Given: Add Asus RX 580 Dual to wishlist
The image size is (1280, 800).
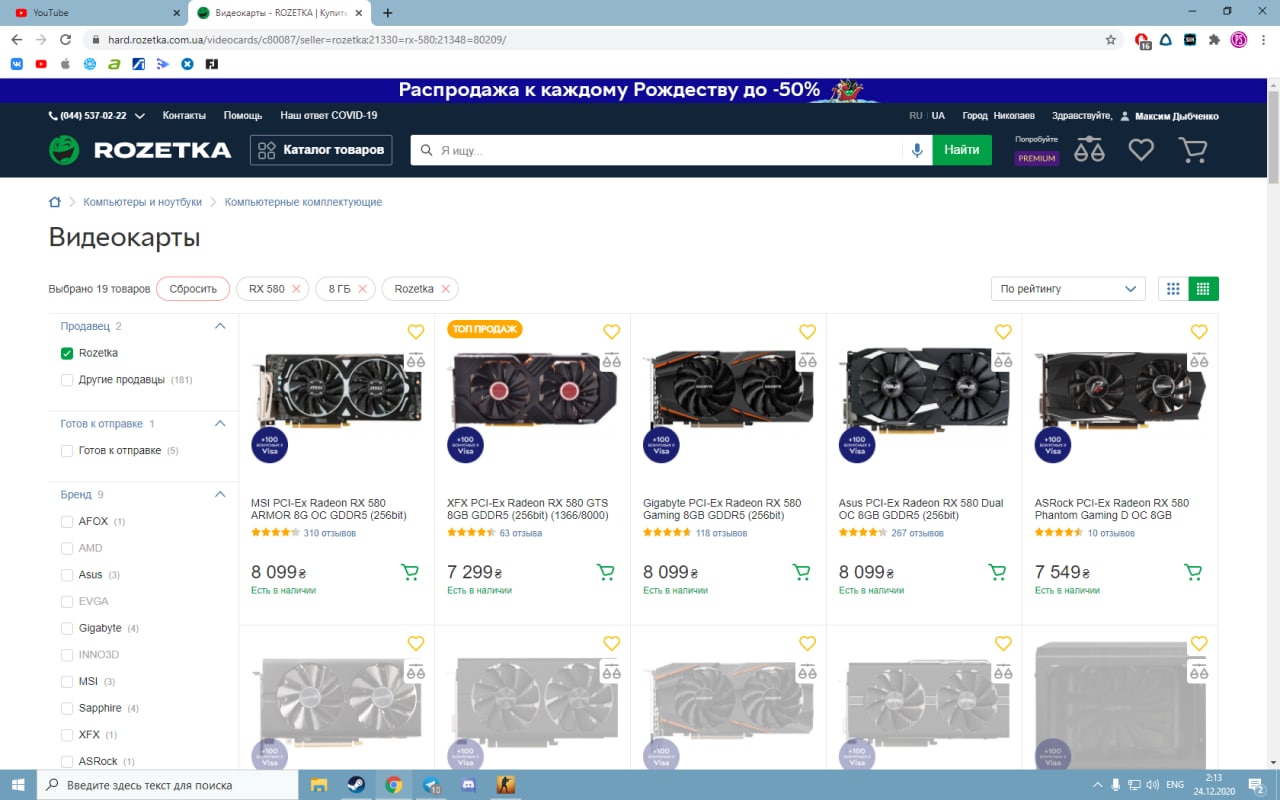Looking at the screenshot, I should (1003, 332).
